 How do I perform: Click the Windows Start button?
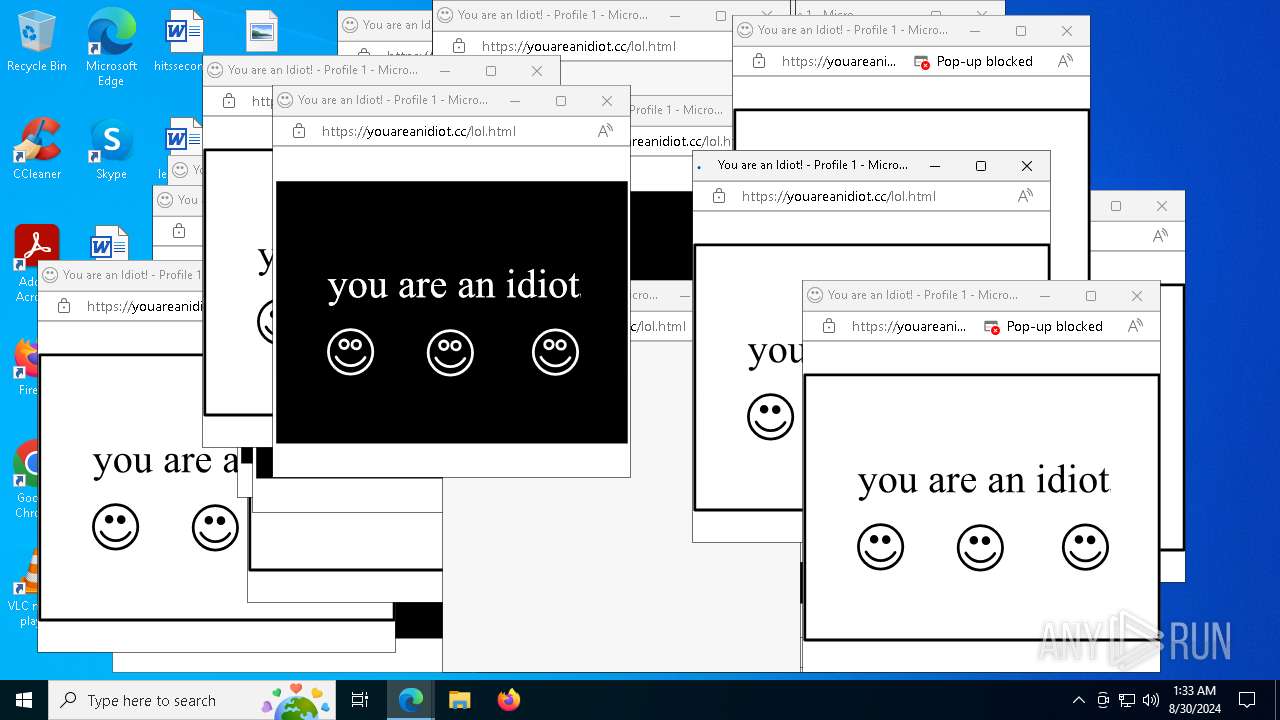click(x=24, y=700)
